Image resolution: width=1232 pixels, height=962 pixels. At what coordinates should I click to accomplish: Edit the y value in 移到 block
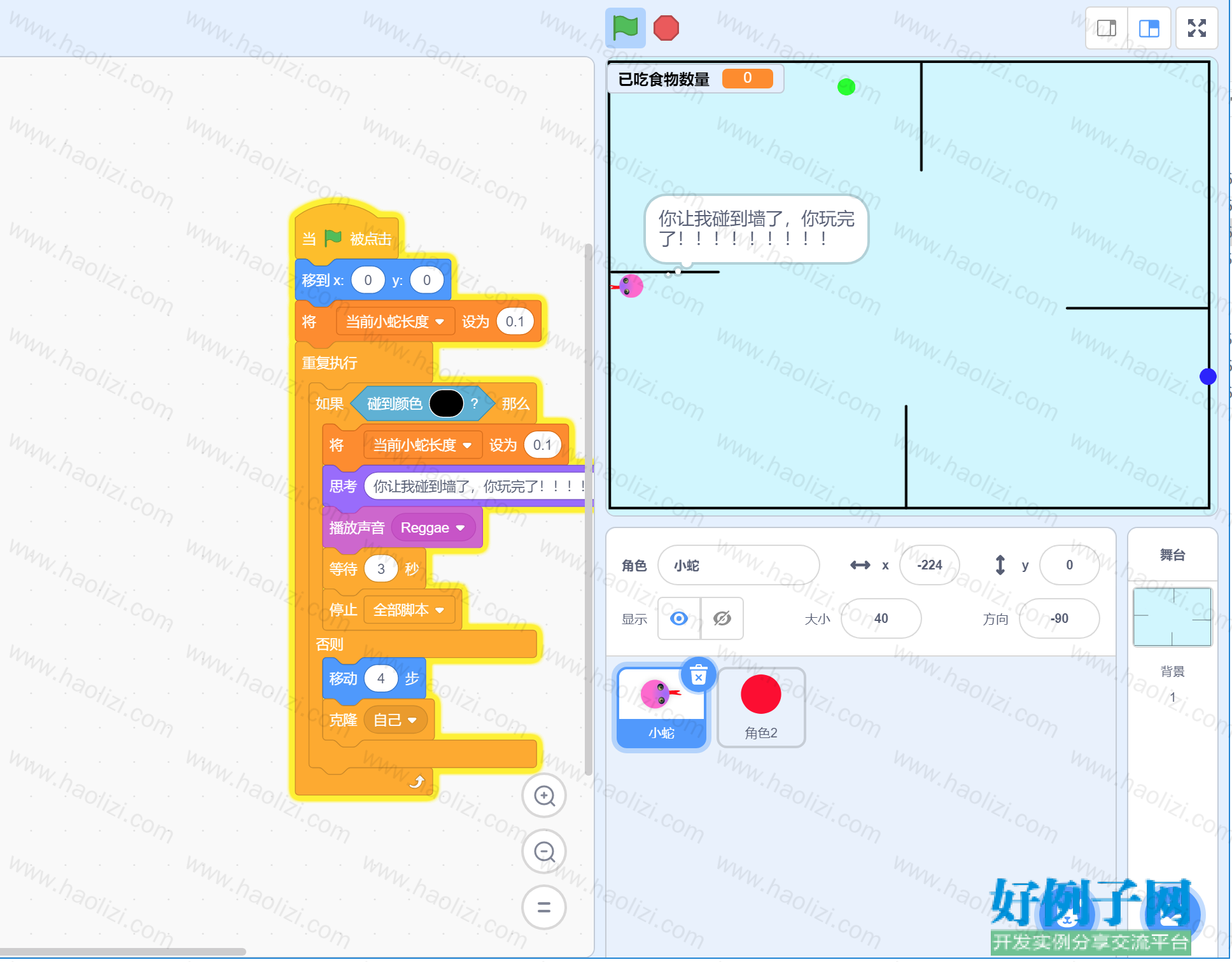pos(426,280)
